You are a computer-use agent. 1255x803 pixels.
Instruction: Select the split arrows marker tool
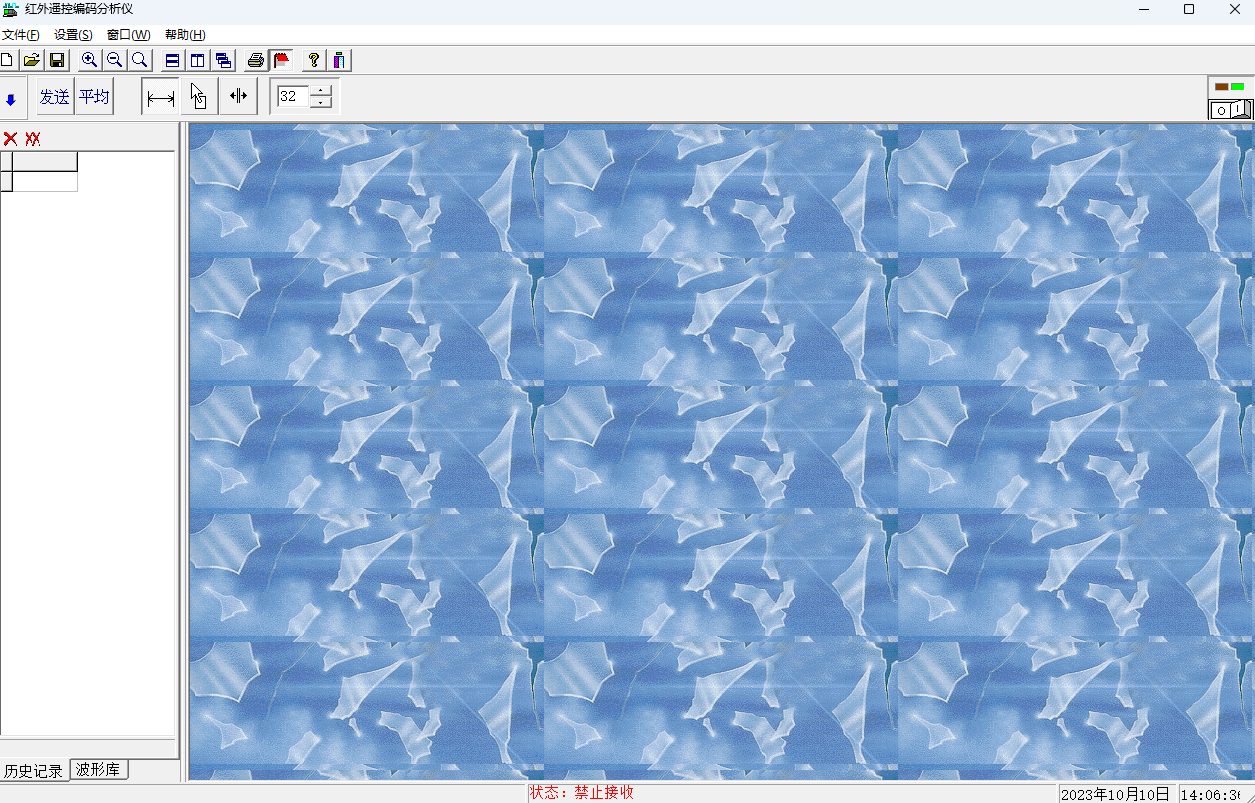238,97
